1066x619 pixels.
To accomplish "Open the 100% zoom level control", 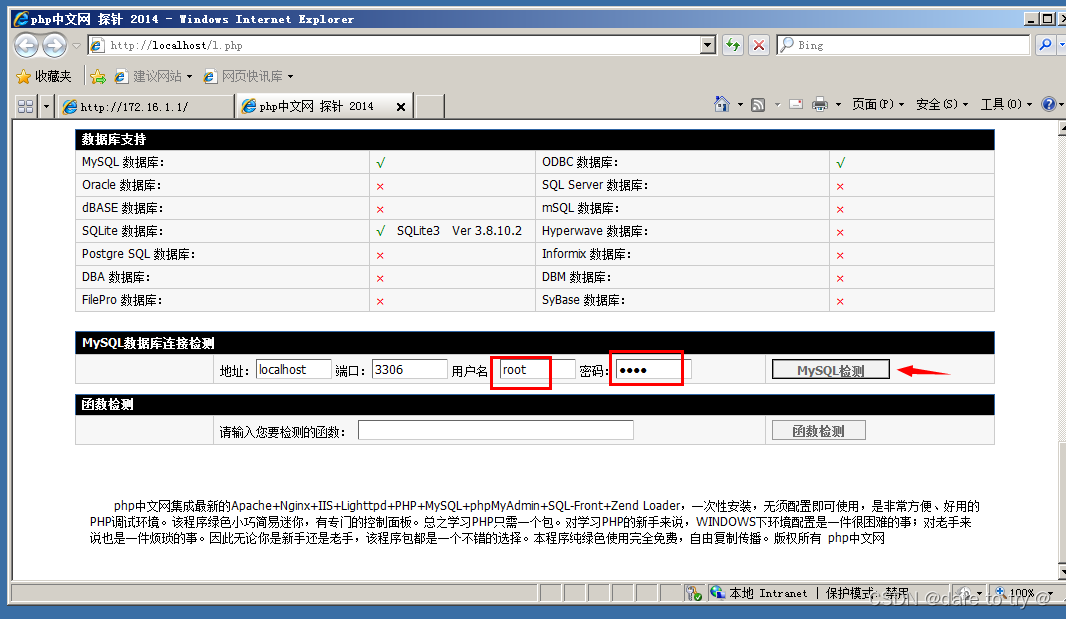I will (x=1022, y=593).
